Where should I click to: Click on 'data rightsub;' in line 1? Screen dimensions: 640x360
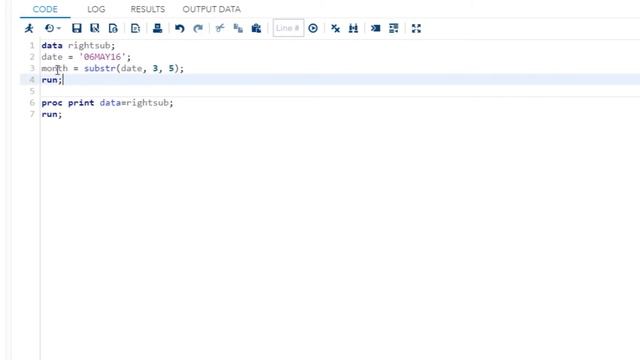point(78,45)
